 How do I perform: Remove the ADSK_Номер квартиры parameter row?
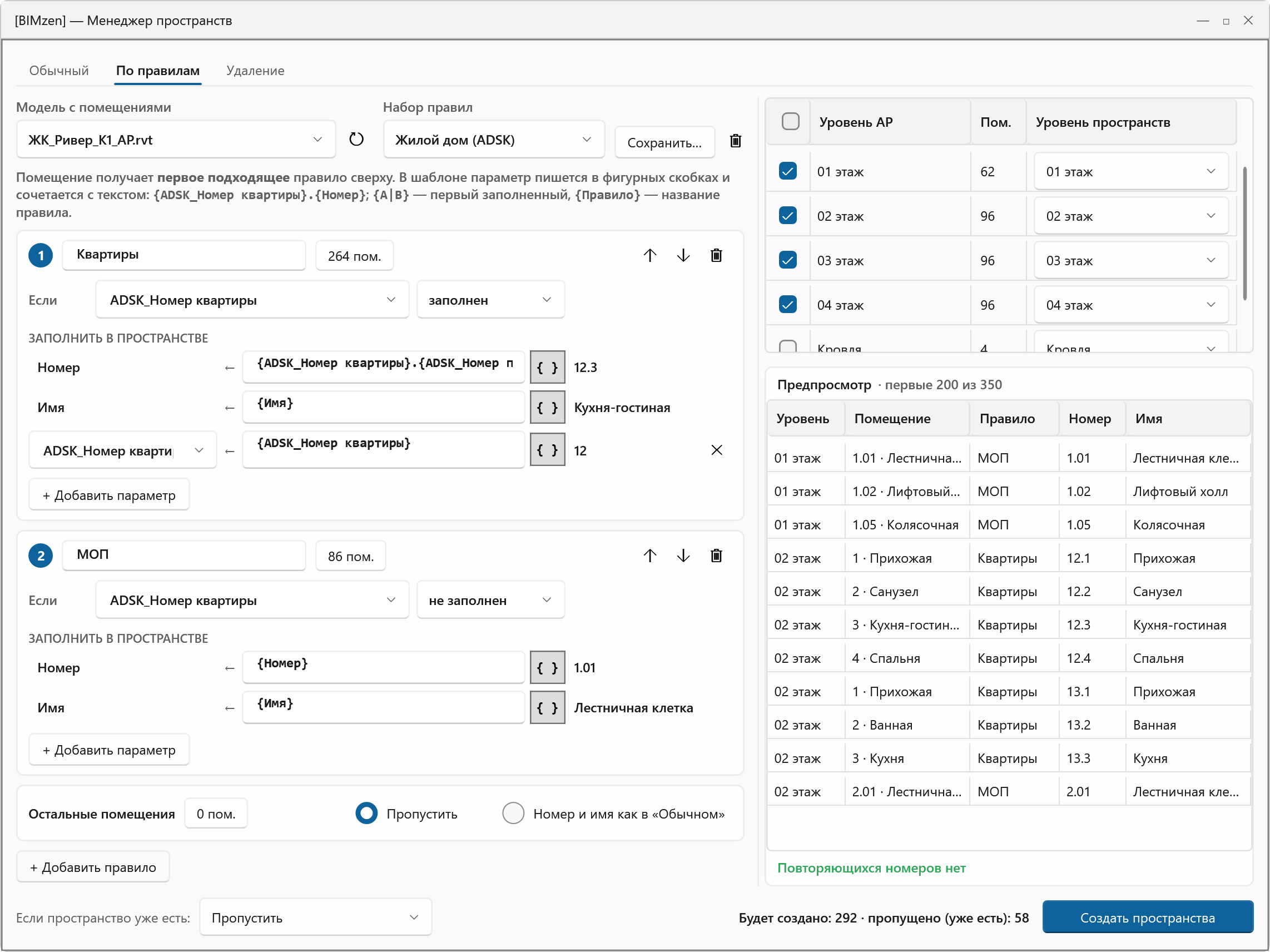(717, 450)
